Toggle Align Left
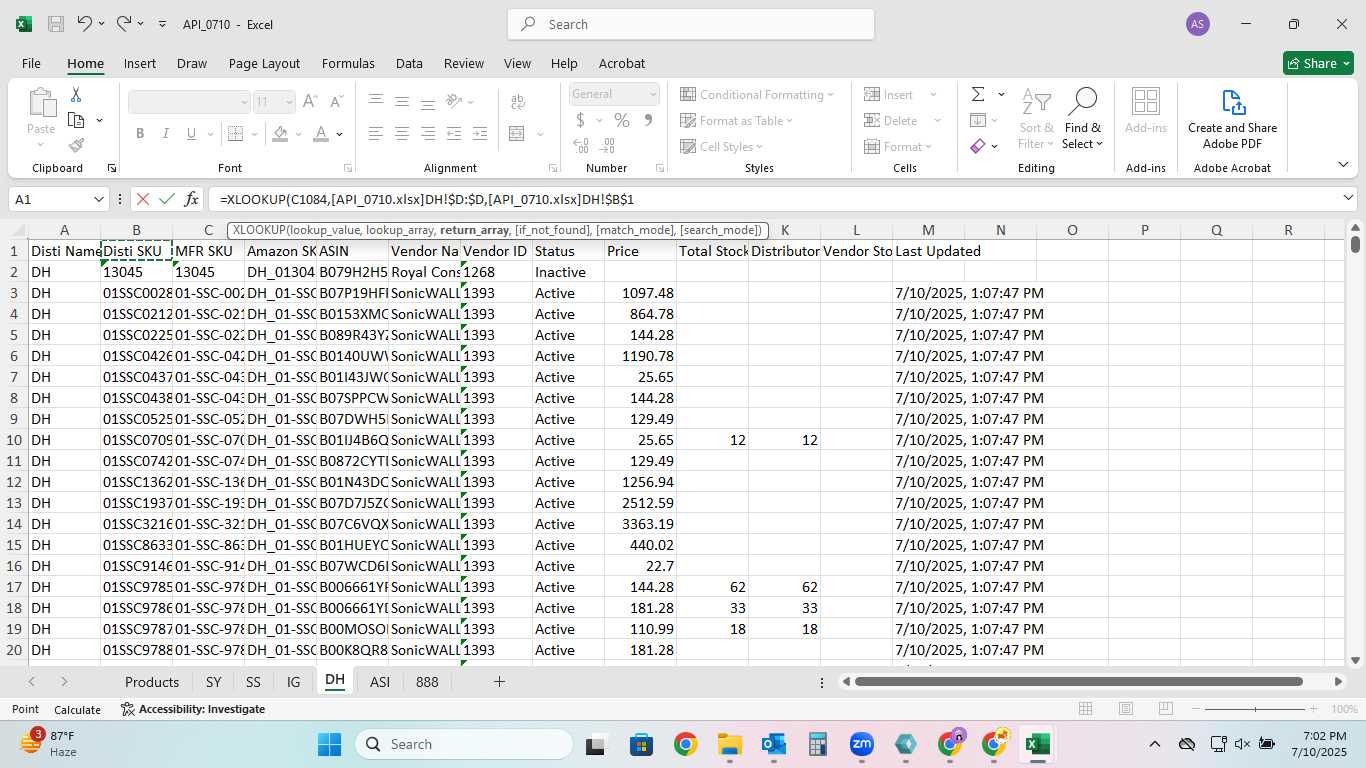Screen dimensions: 1366x768 click(x=376, y=133)
